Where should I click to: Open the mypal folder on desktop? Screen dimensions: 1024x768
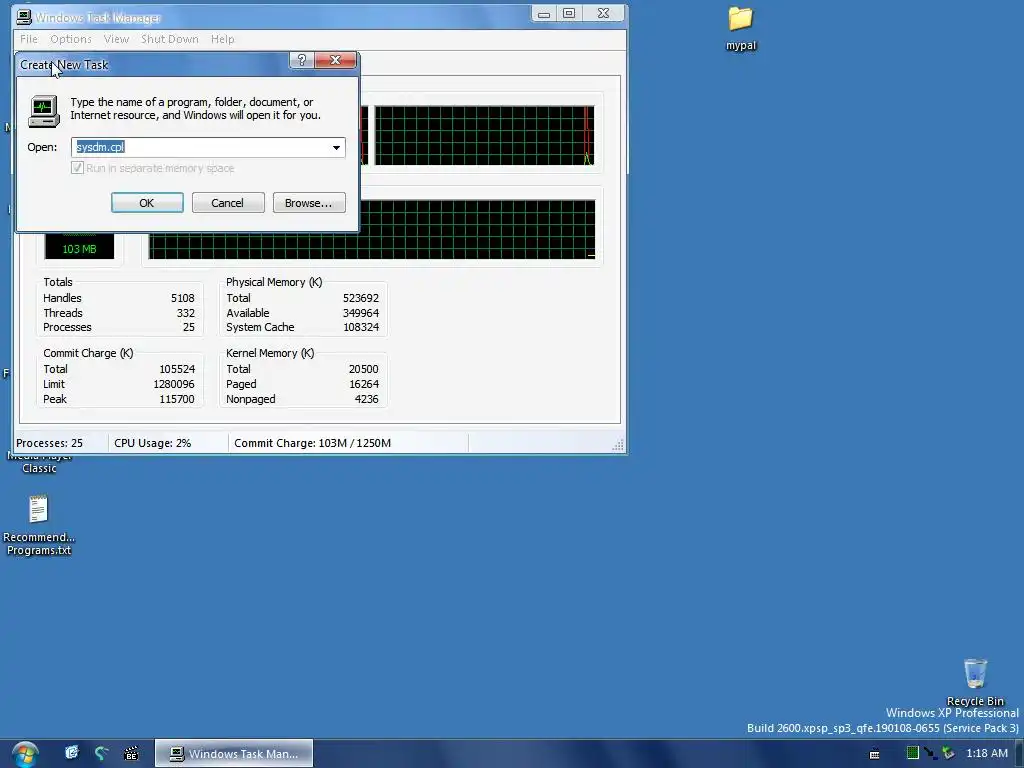pos(741,28)
